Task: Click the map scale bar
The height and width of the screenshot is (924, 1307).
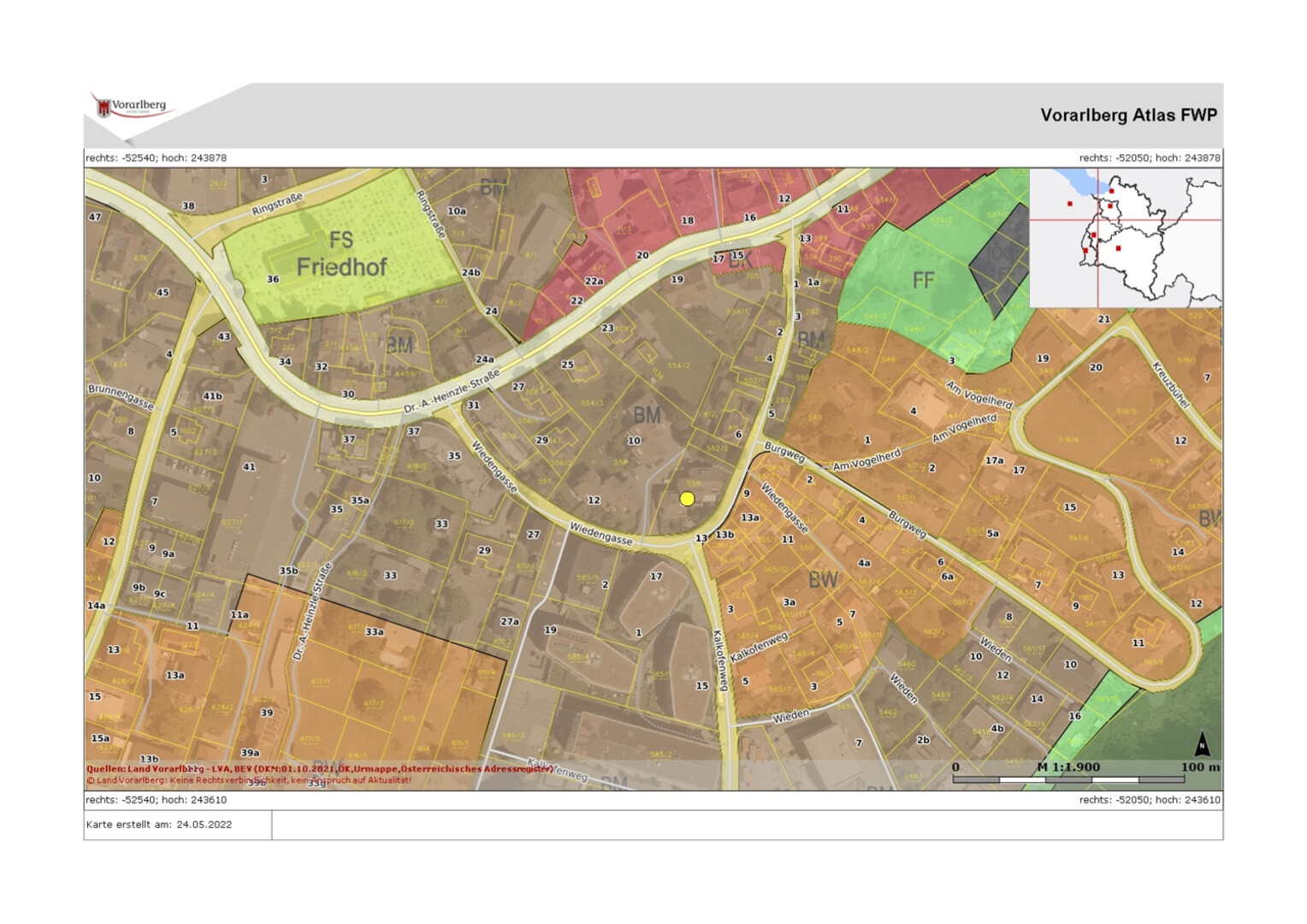Action: [1067, 779]
